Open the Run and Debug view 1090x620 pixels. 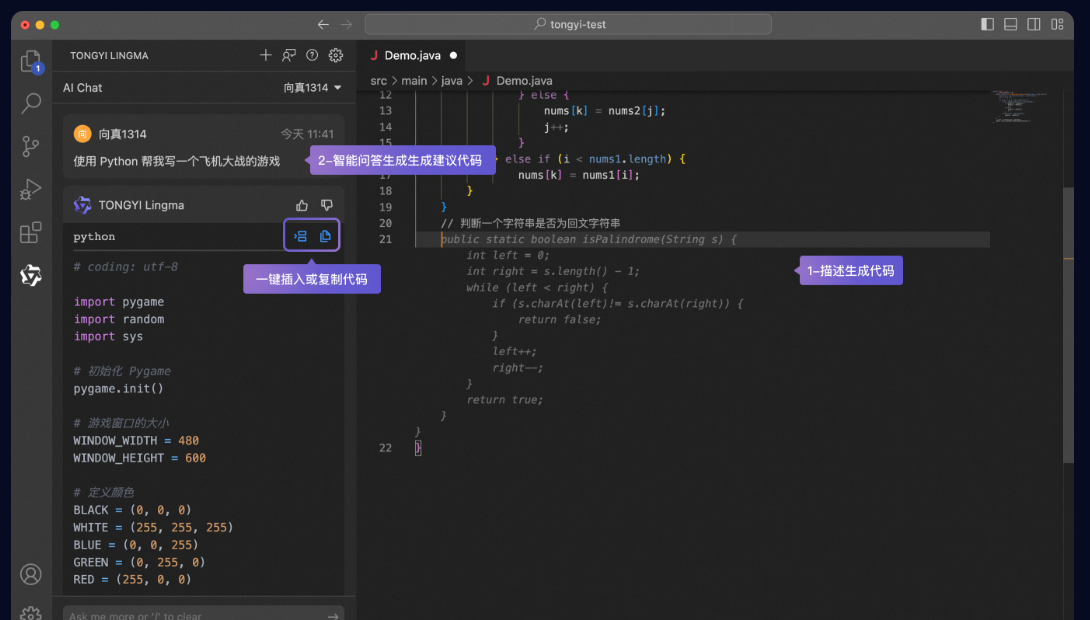(31, 189)
